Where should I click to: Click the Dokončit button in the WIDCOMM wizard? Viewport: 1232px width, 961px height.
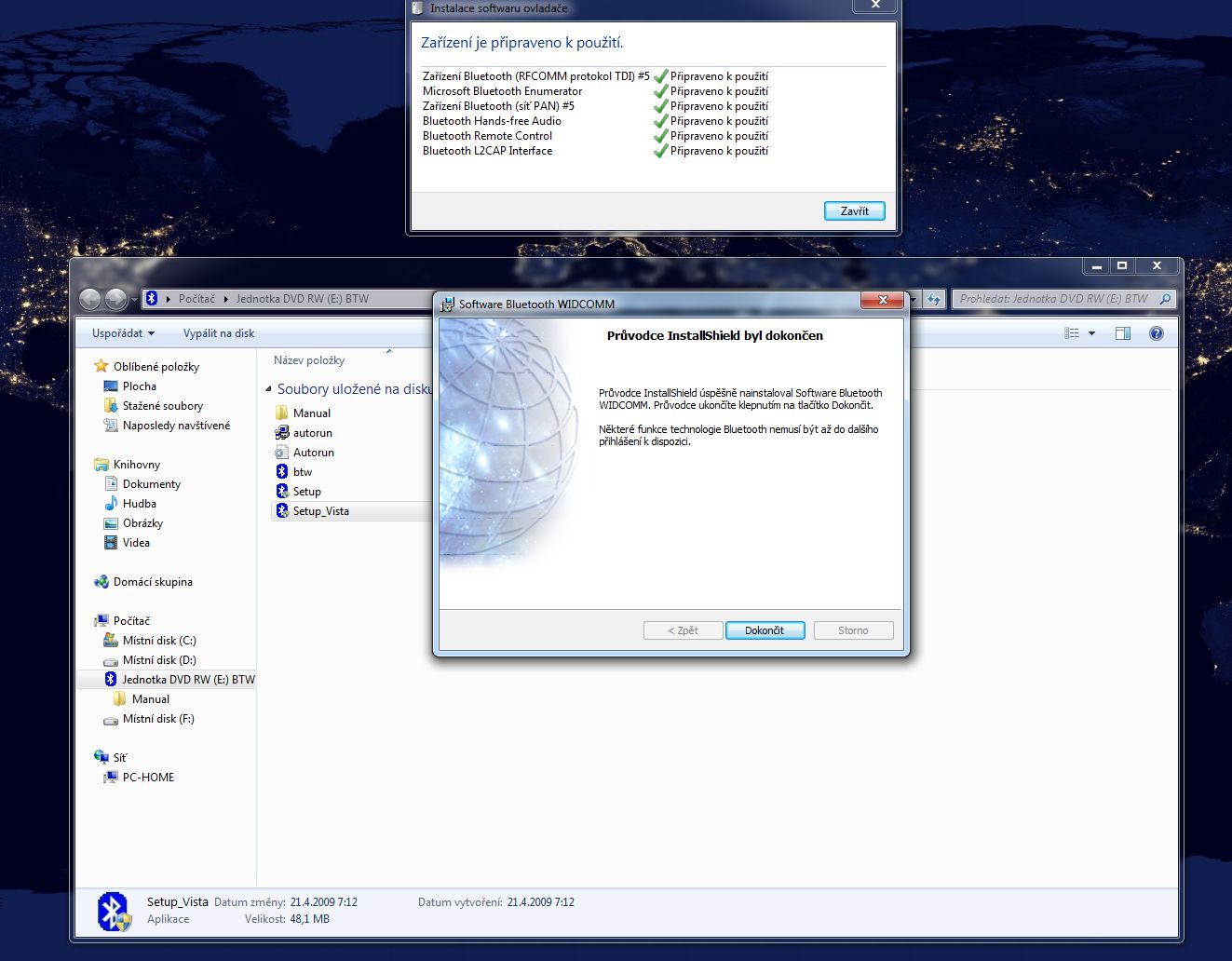(765, 630)
